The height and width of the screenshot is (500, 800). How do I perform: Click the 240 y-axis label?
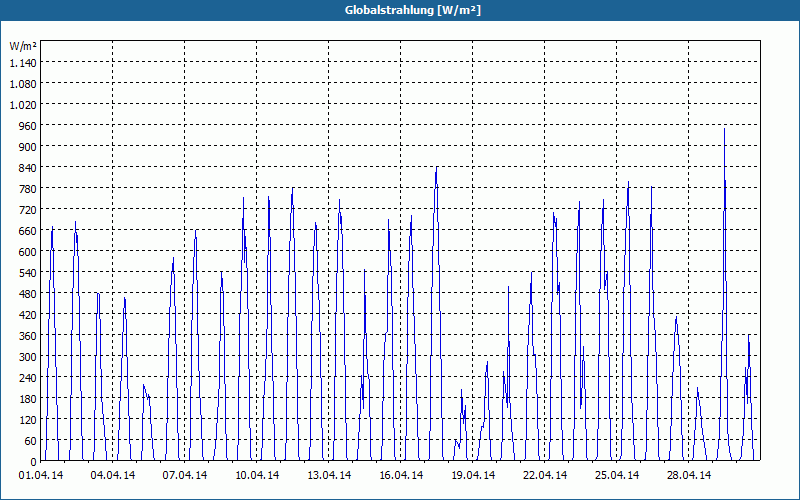pyautogui.click(x=28, y=378)
